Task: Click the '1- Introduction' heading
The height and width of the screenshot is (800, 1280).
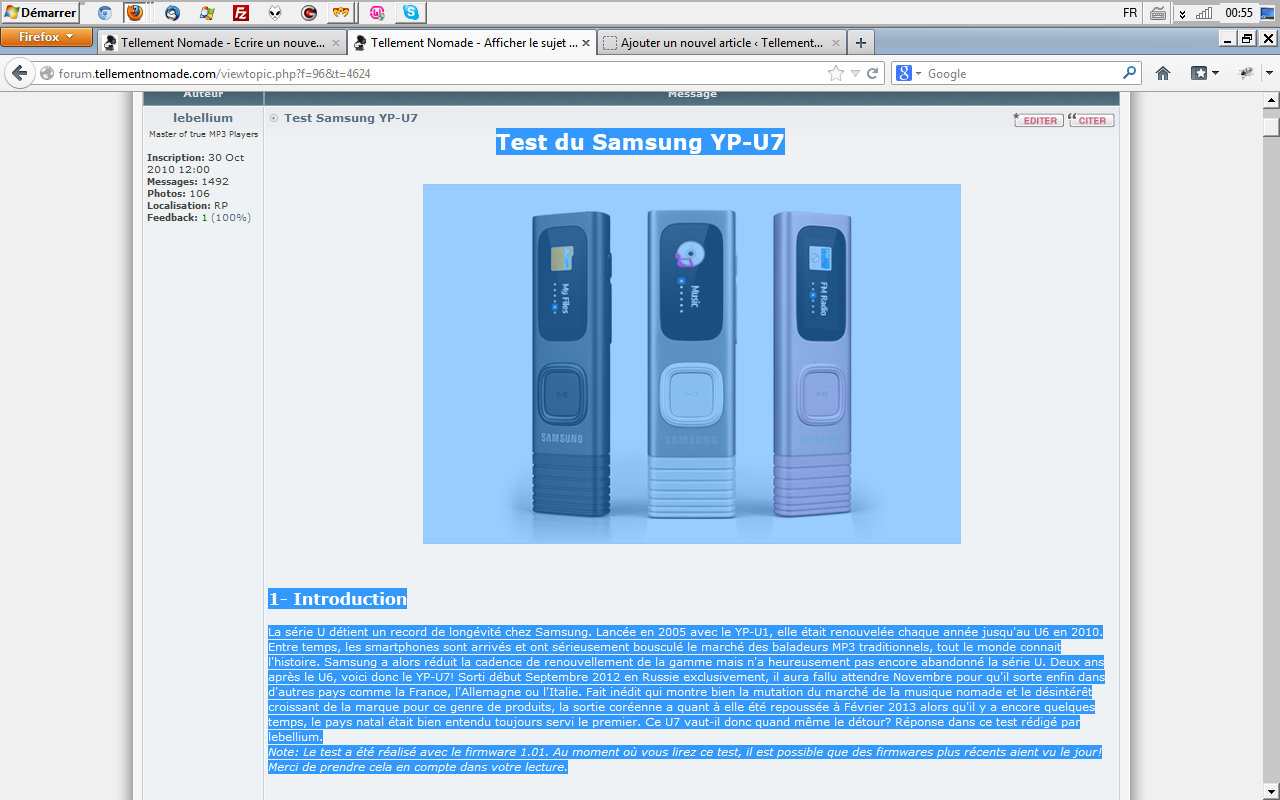Action: [x=337, y=599]
